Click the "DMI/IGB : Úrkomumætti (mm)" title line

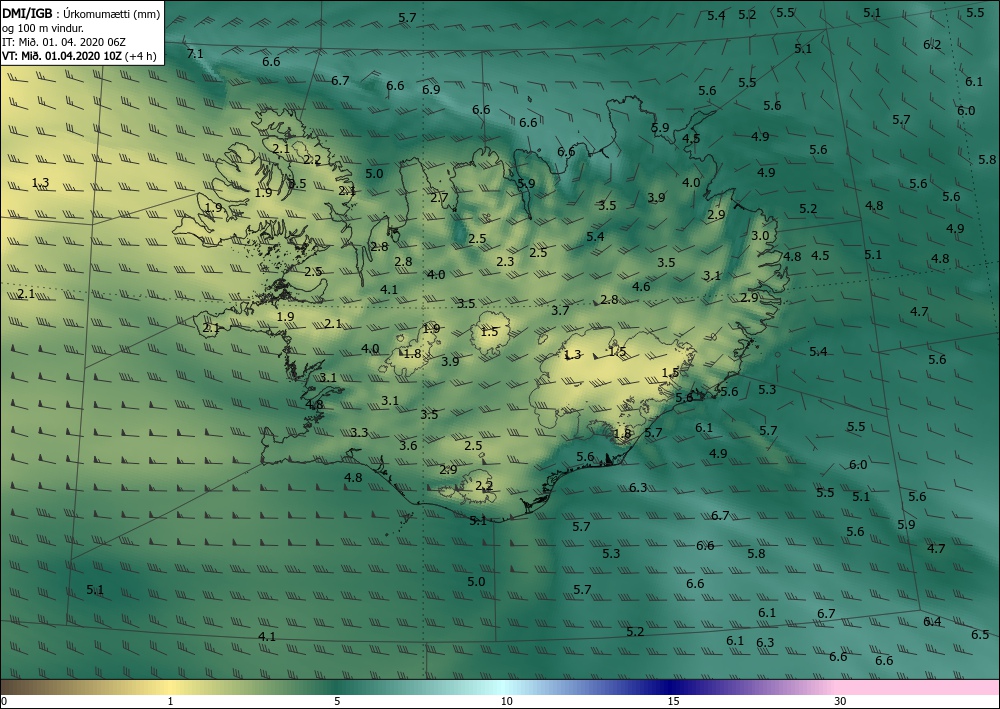point(81,14)
